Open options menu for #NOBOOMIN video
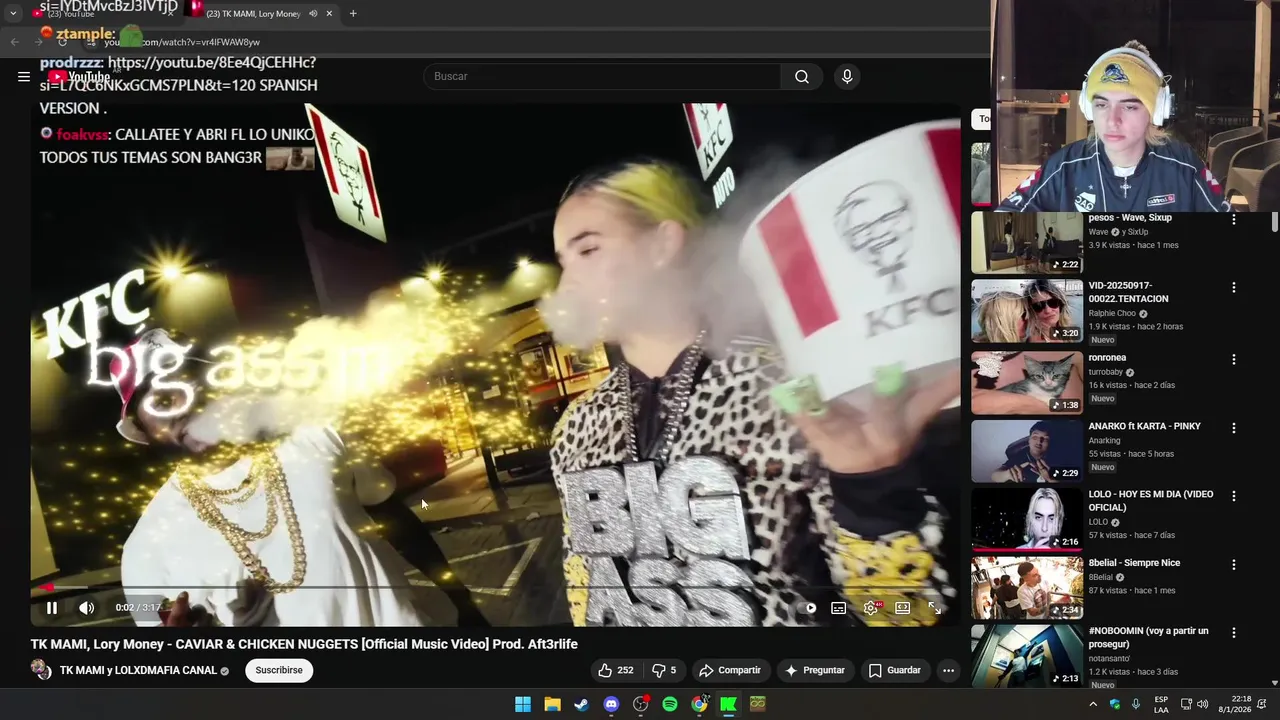This screenshot has width=1280, height=720. click(1233, 633)
